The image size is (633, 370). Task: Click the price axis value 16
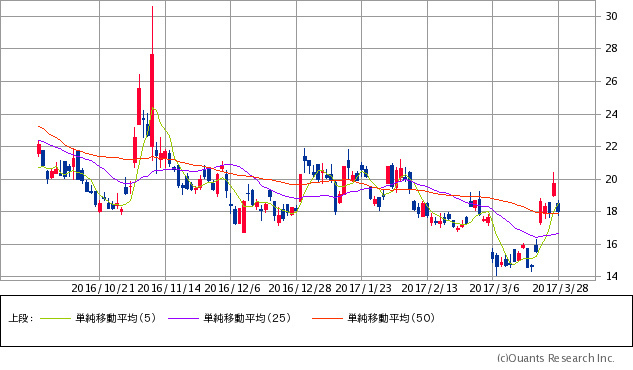point(611,244)
